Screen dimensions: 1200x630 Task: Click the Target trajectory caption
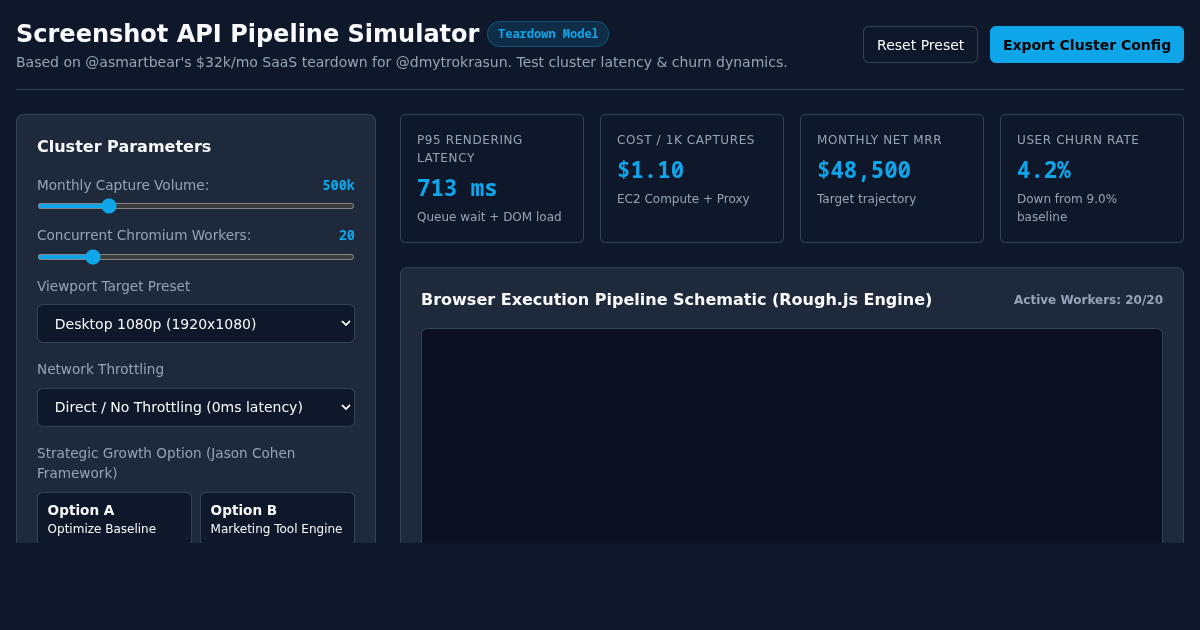(x=866, y=199)
